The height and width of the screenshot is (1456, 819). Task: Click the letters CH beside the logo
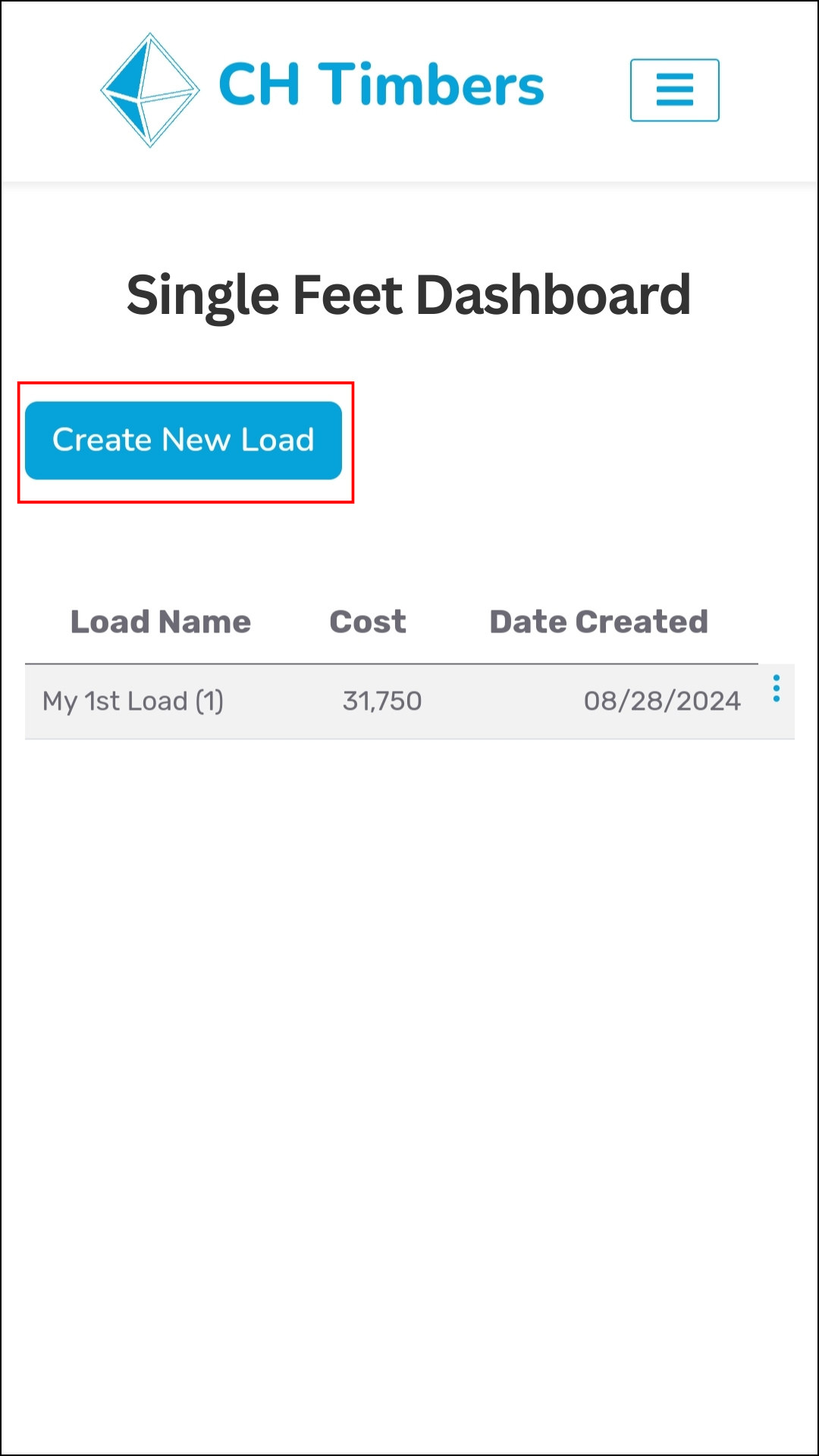(259, 85)
